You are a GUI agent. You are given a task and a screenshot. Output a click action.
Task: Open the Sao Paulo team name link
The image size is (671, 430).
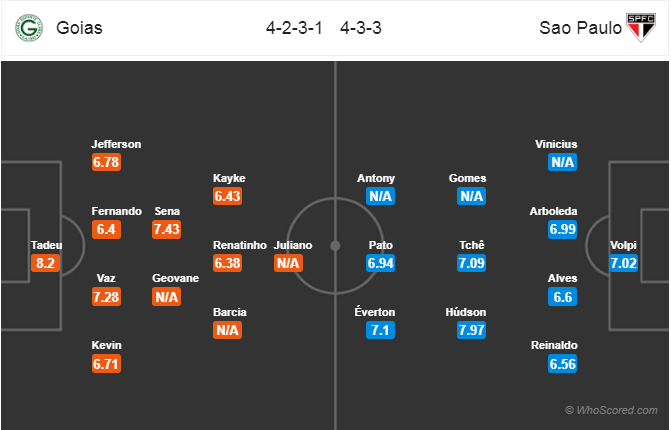coord(580,28)
